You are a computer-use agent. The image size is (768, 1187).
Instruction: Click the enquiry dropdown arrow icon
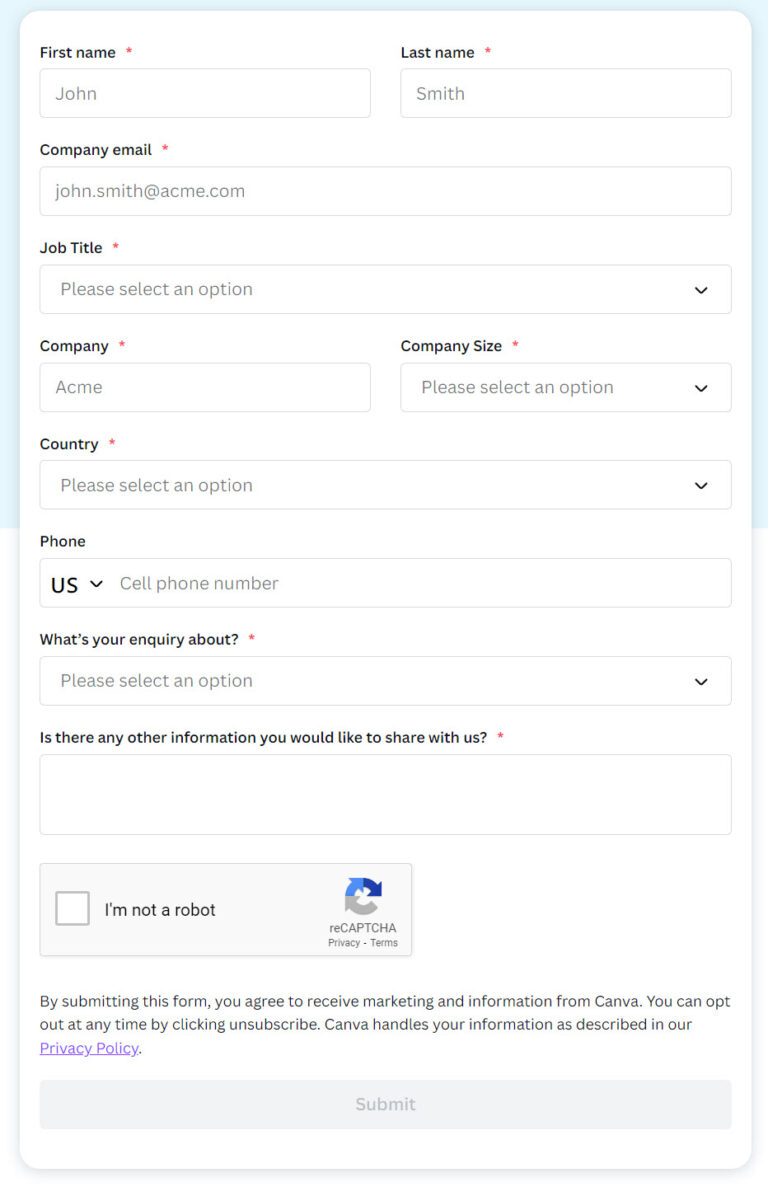[700, 681]
